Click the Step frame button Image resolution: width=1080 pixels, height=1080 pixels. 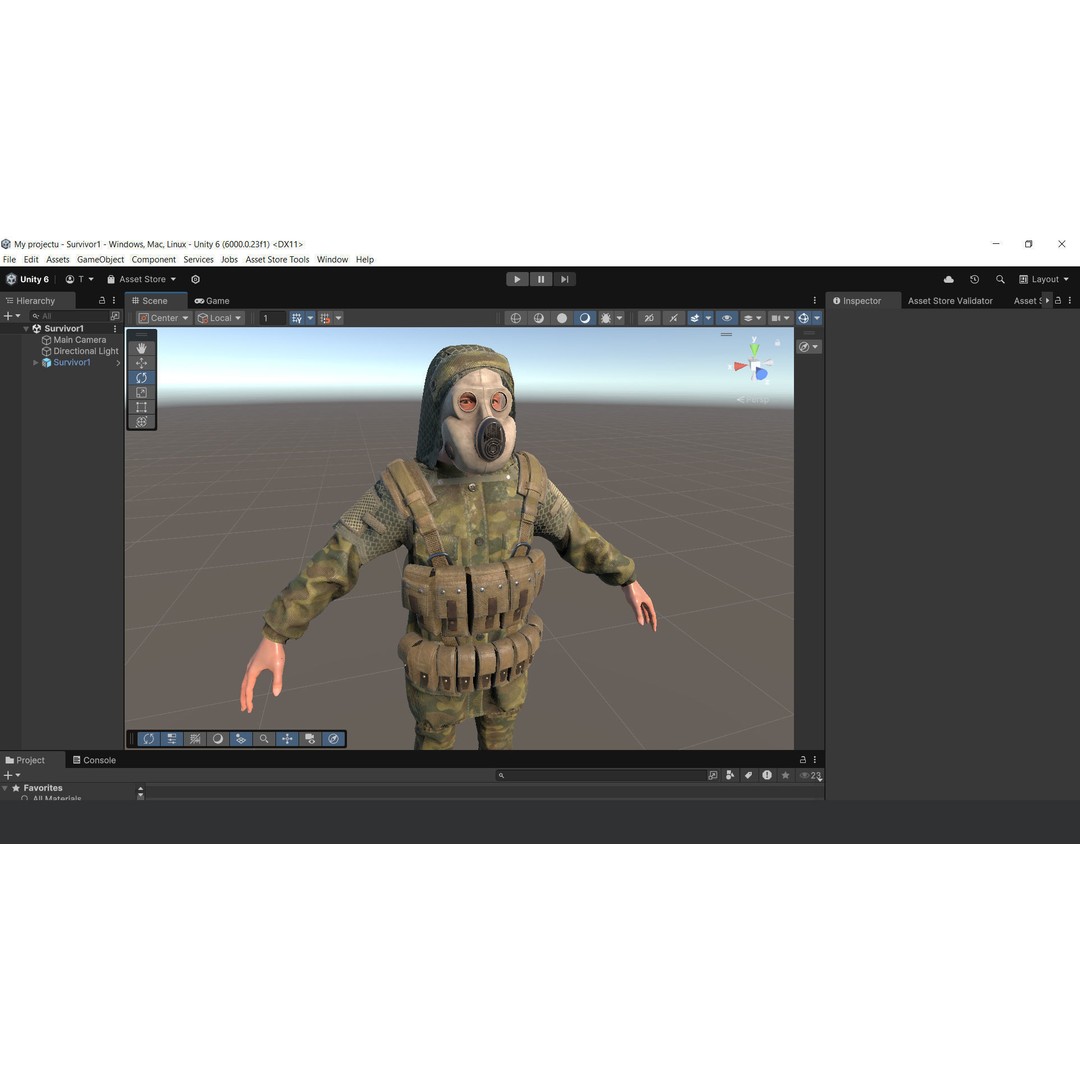coord(564,279)
